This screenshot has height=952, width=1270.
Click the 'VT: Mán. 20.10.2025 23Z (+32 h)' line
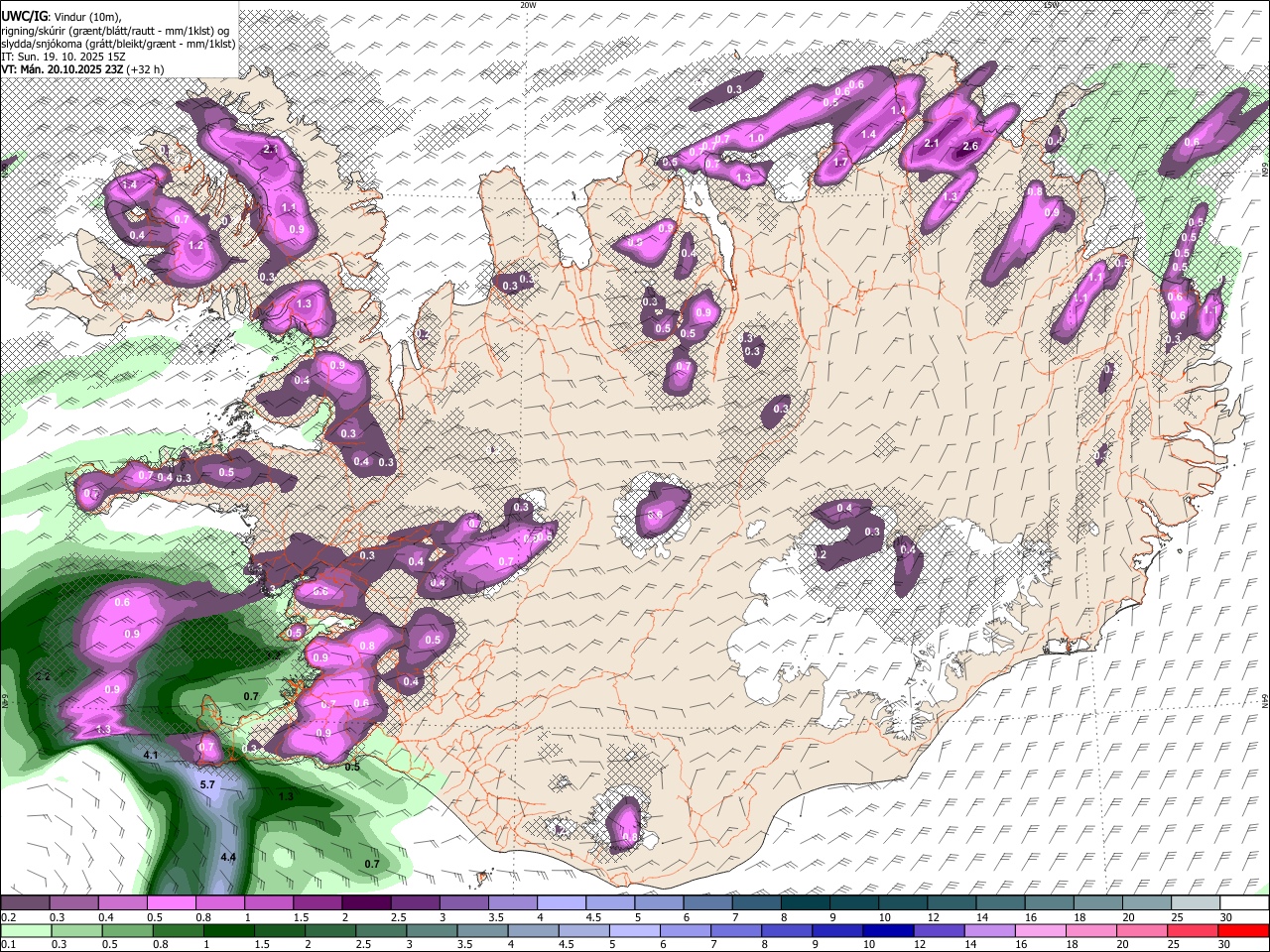pos(83,69)
